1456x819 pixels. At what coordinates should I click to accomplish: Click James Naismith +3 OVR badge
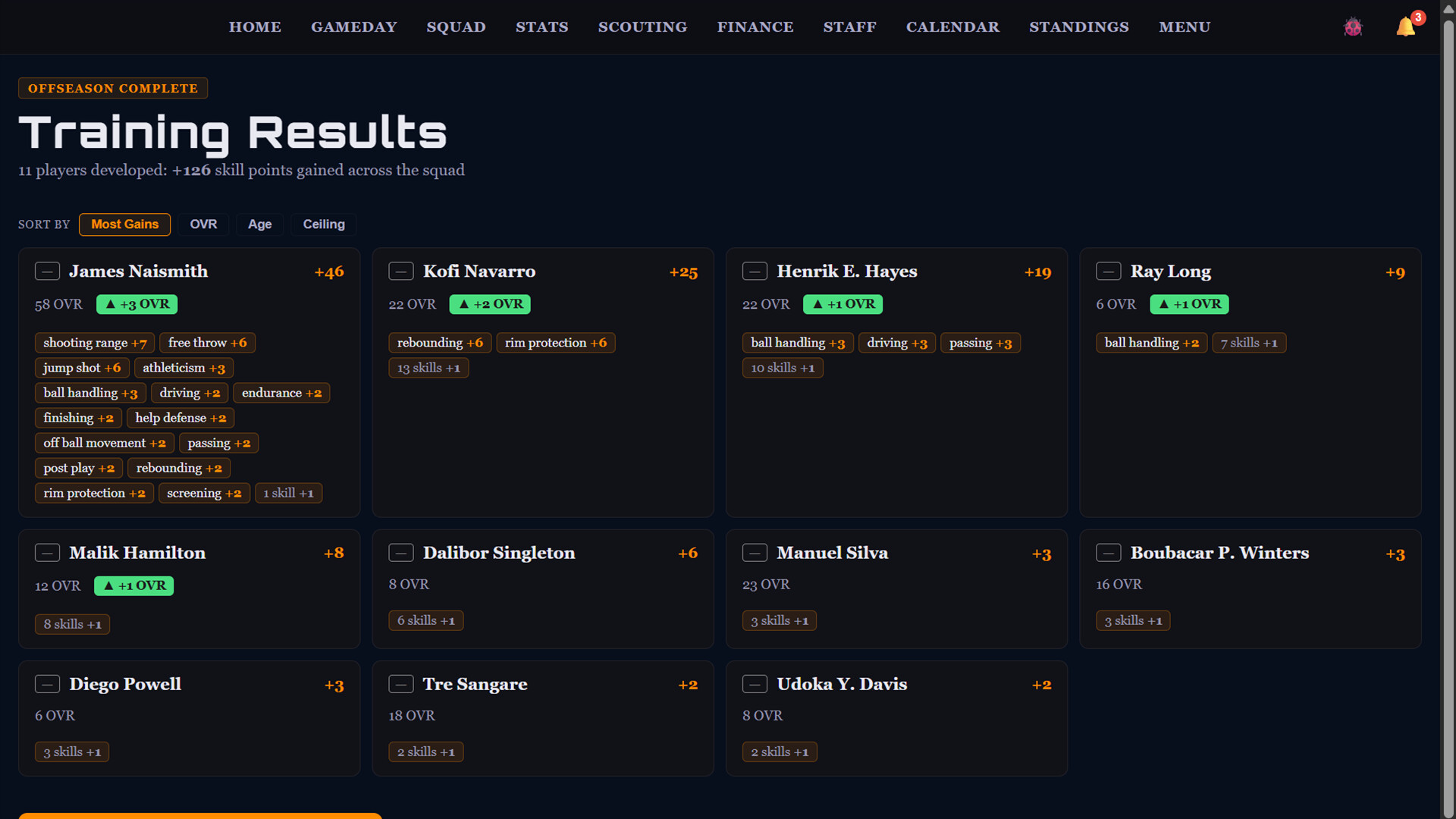[x=136, y=304]
